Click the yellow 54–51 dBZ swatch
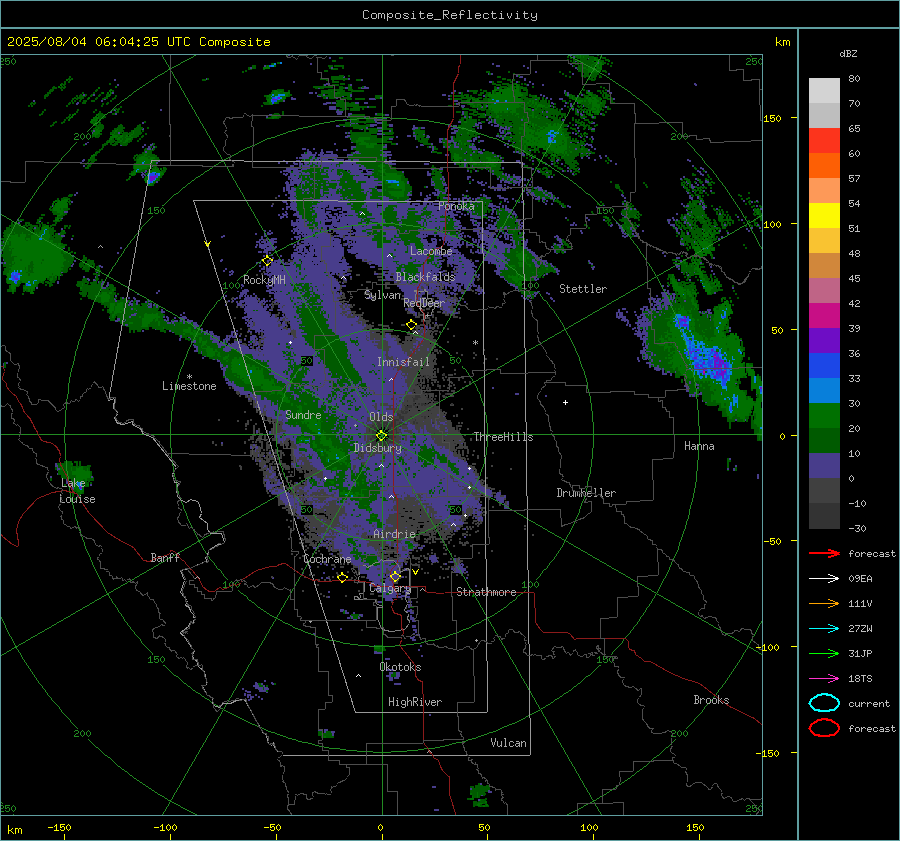The height and width of the screenshot is (841, 900). pos(824,216)
